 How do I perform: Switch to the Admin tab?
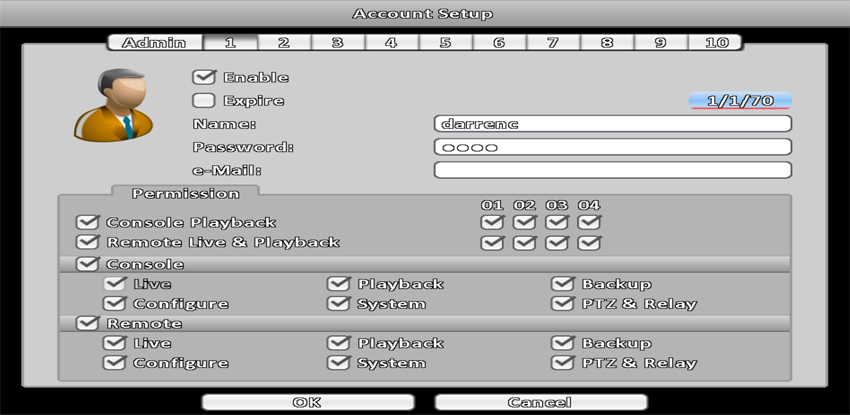[x=153, y=43]
